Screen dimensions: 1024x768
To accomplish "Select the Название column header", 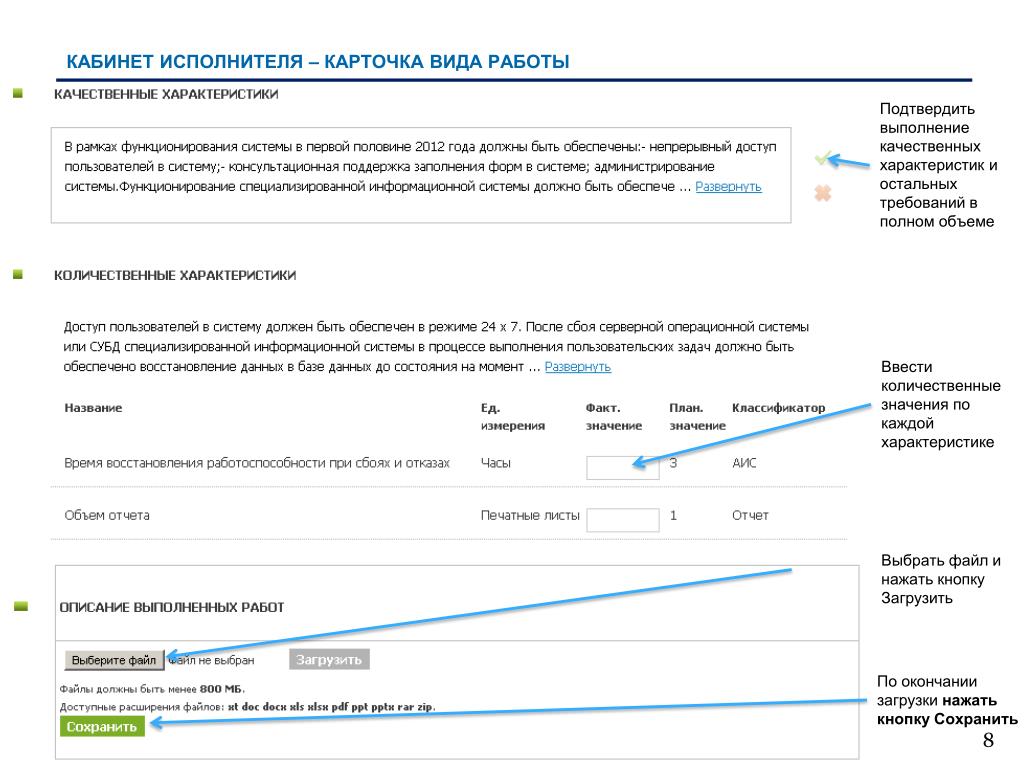I will (93, 408).
